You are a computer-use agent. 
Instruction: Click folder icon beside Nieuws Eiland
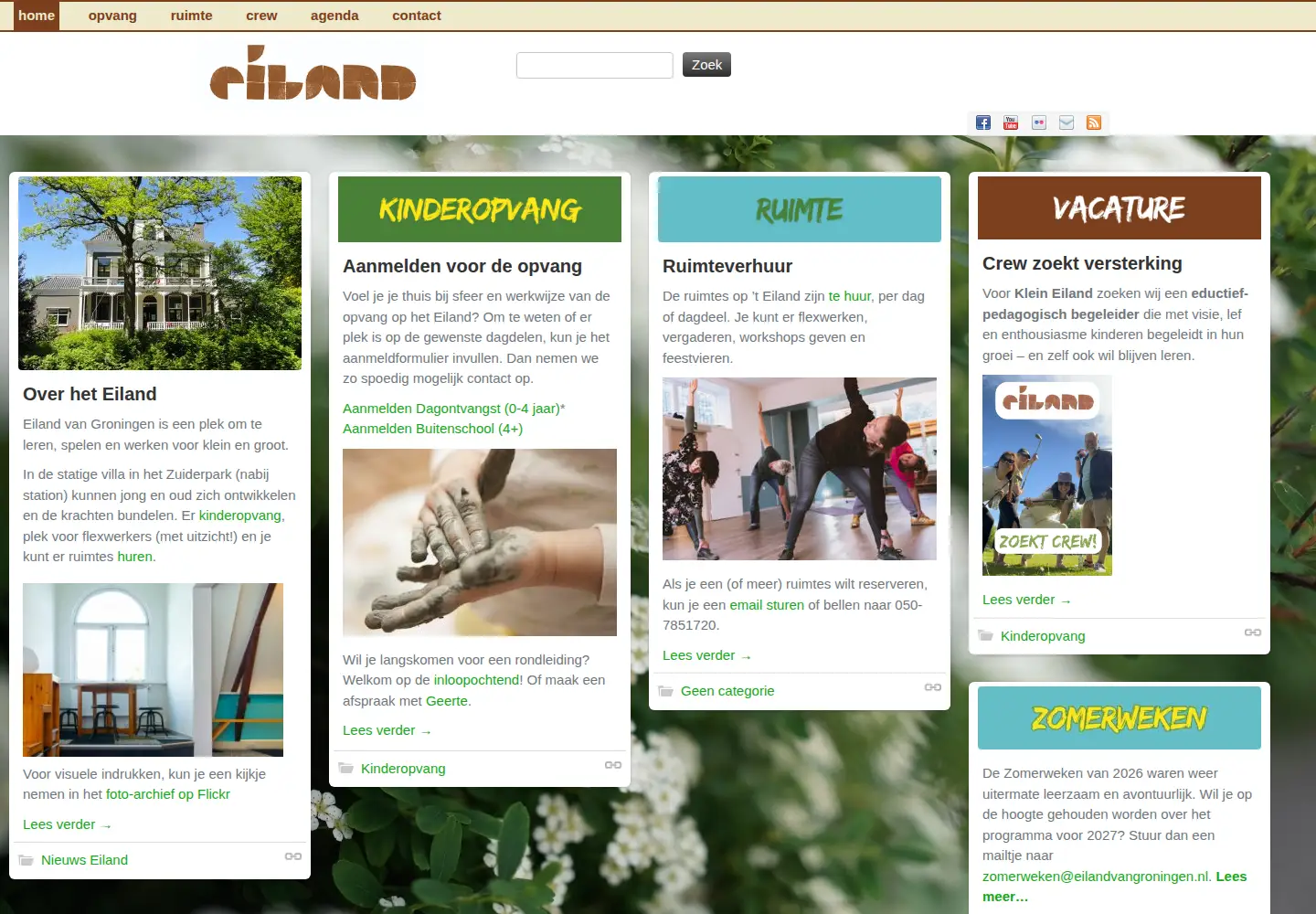pyautogui.click(x=27, y=860)
